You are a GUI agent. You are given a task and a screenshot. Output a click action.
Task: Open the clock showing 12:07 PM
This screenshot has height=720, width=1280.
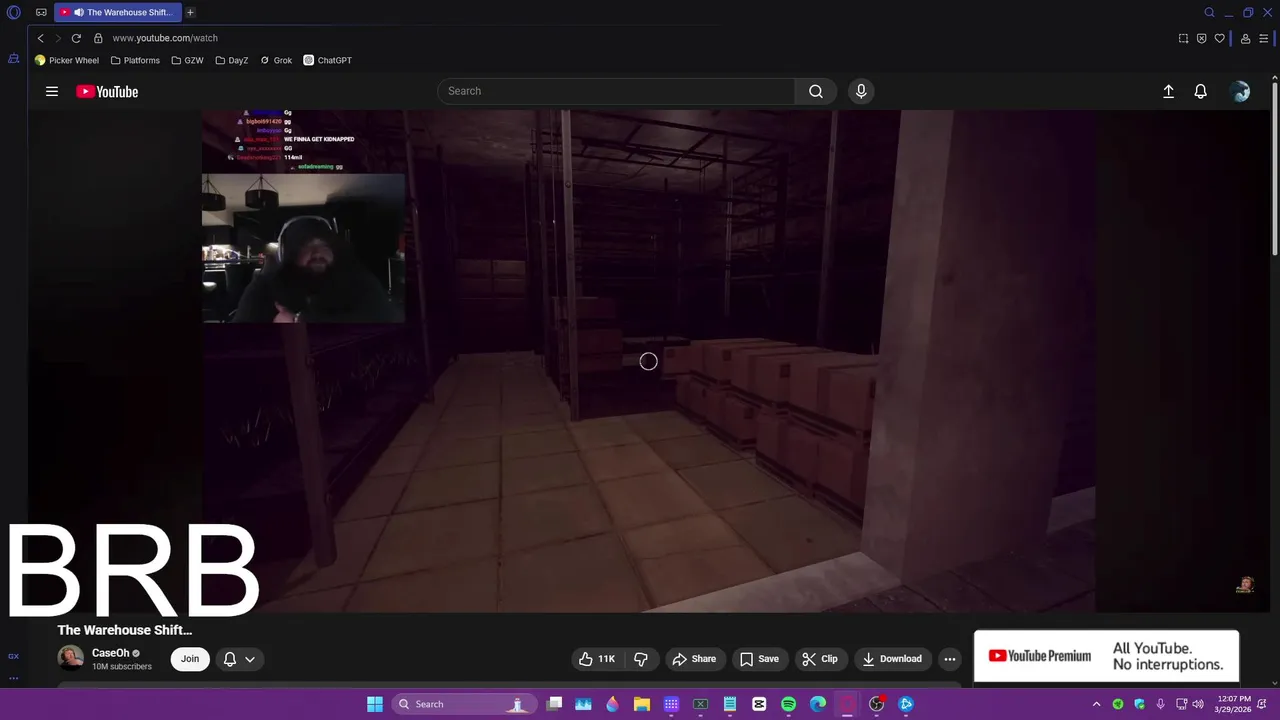(1233, 704)
